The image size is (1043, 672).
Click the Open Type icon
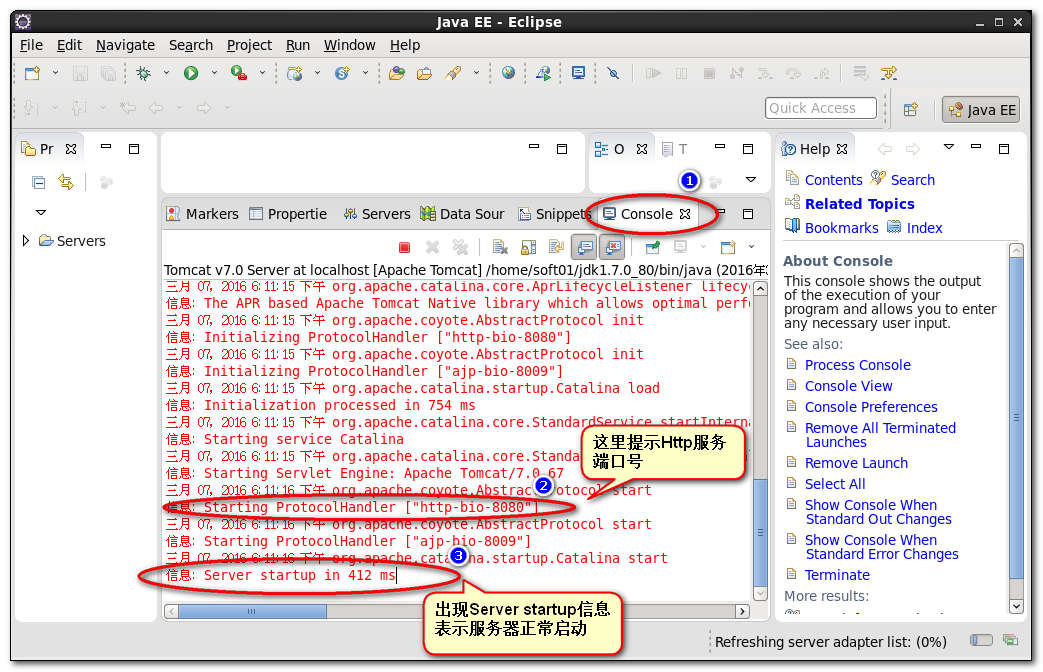[397, 73]
